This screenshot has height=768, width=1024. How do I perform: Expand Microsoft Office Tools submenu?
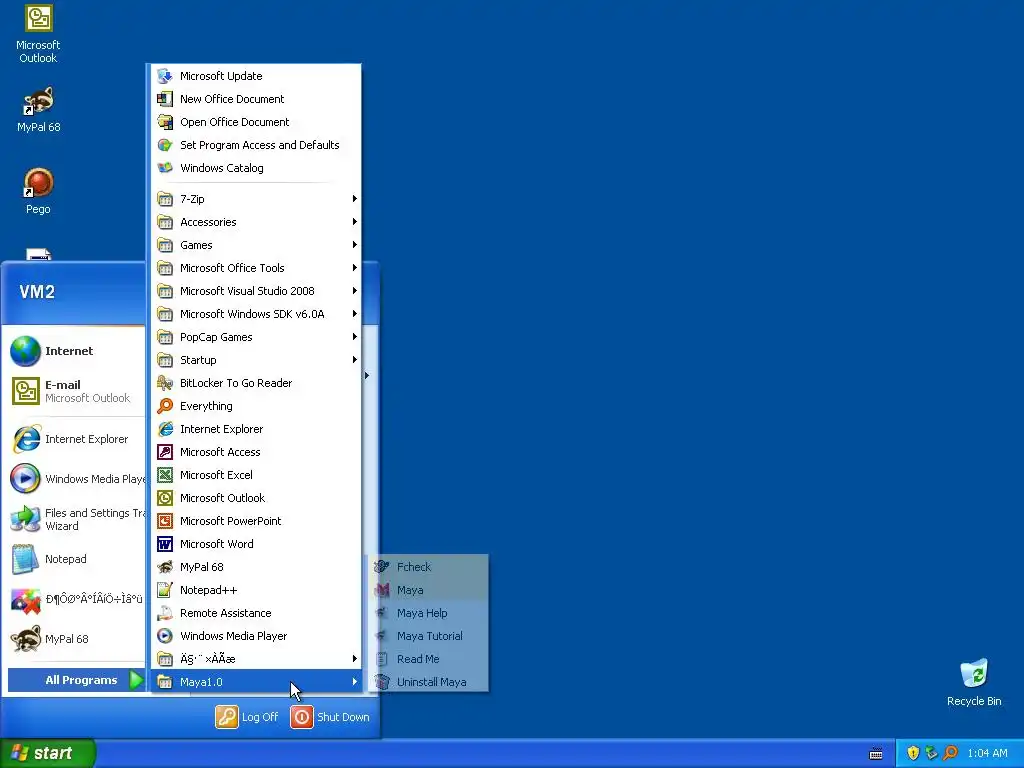point(256,268)
